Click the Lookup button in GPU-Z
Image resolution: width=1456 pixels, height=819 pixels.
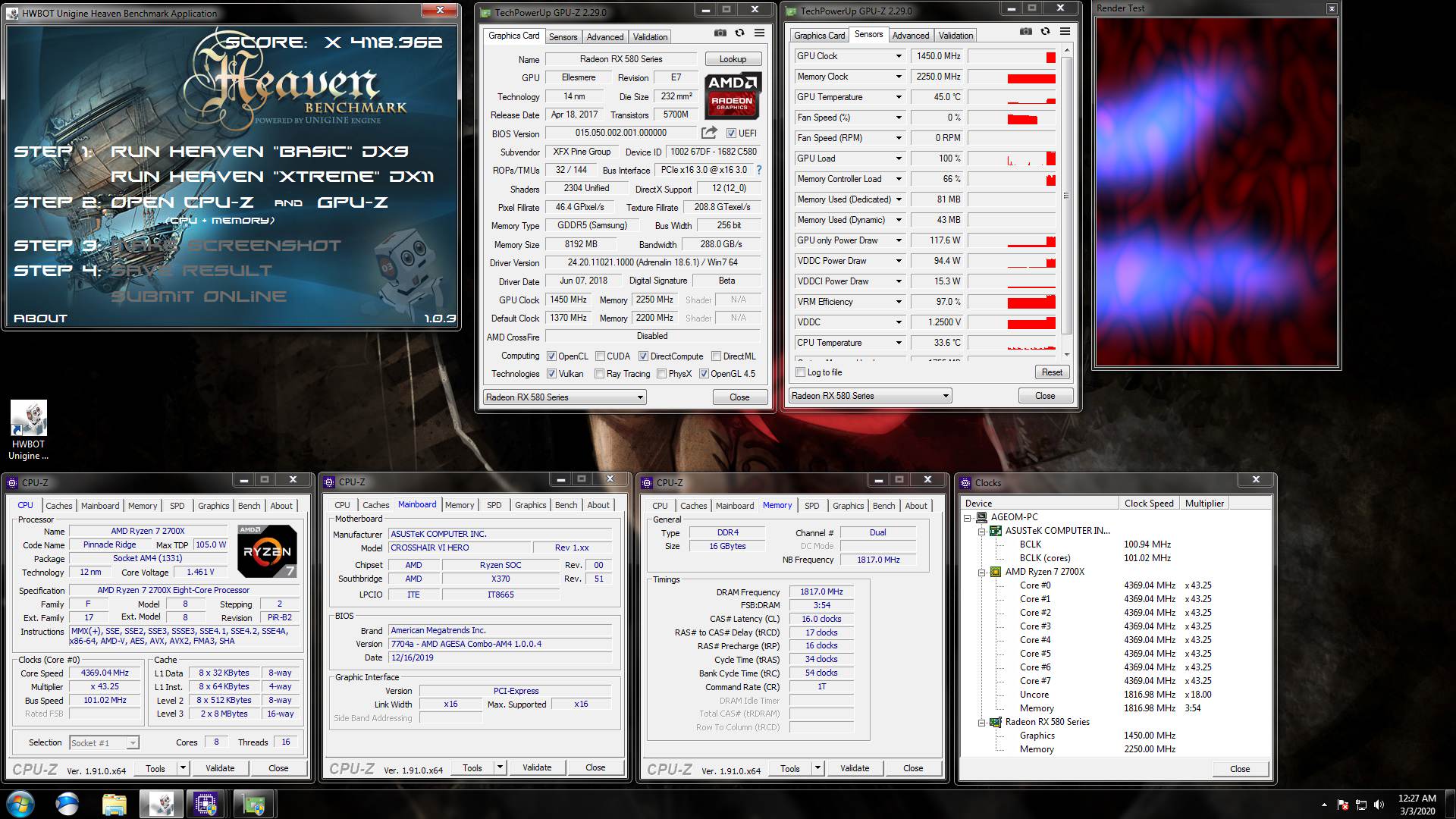tap(733, 59)
